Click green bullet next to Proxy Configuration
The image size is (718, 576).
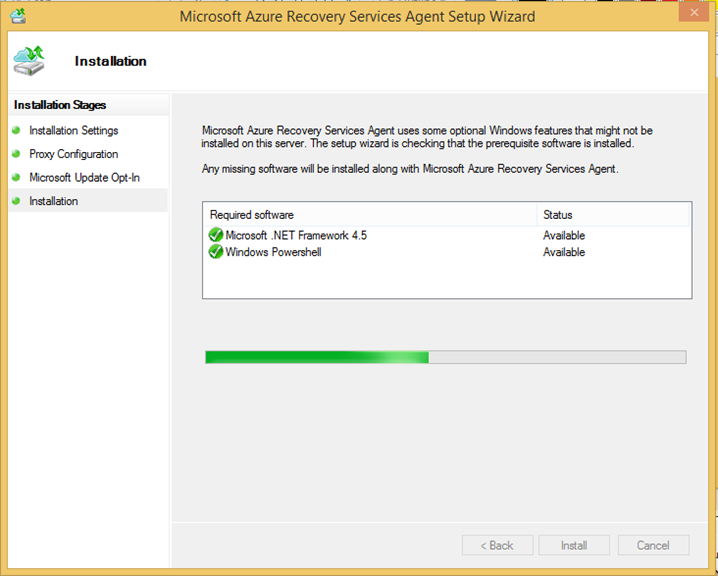[16, 154]
